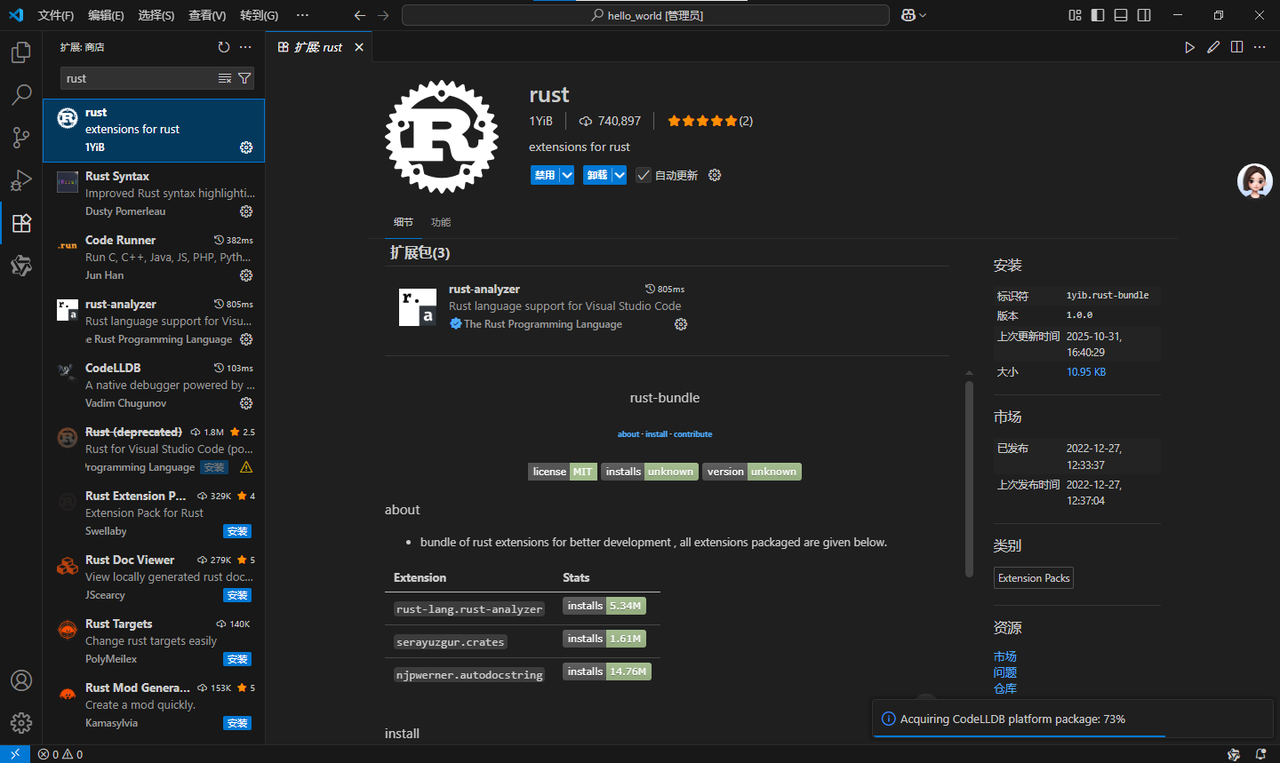Screen dimensions: 1280x763
Task: Click the 禁用 button
Action: pos(545,175)
